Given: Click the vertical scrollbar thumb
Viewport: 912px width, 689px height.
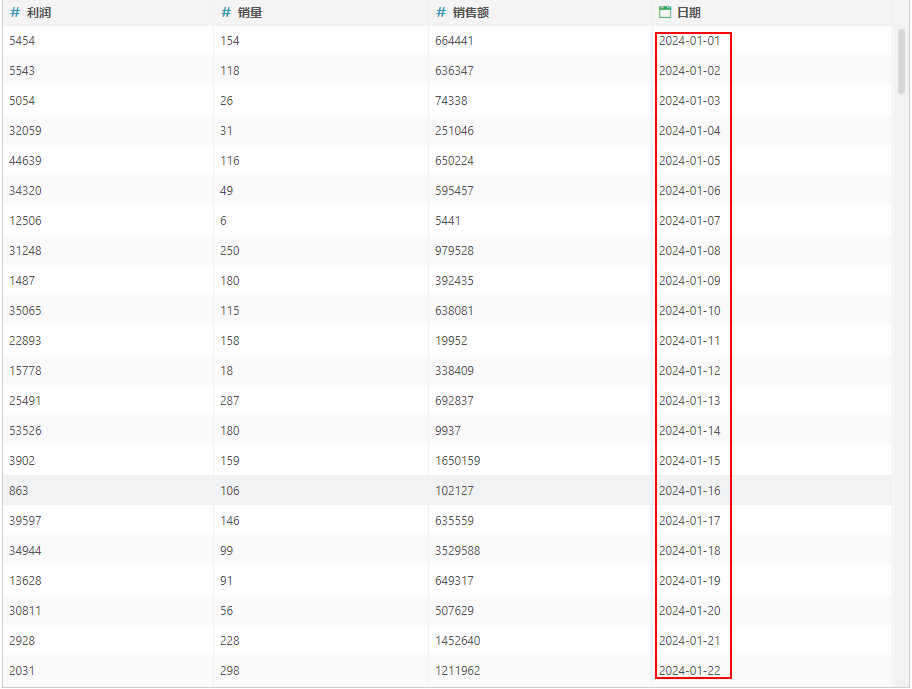Looking at the screenshot, I should (902, 61).
